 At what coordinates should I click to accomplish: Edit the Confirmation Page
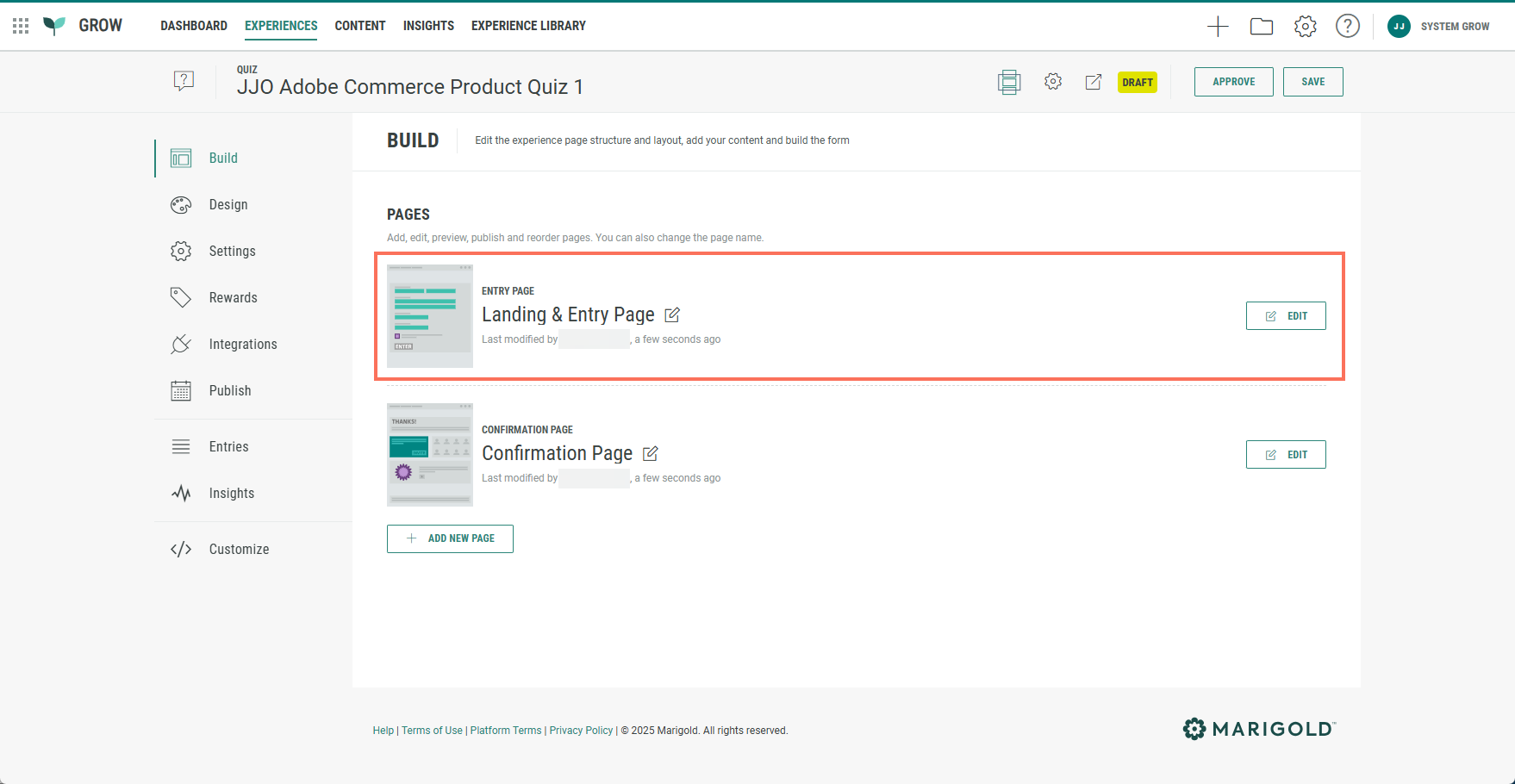(1285, 455)
